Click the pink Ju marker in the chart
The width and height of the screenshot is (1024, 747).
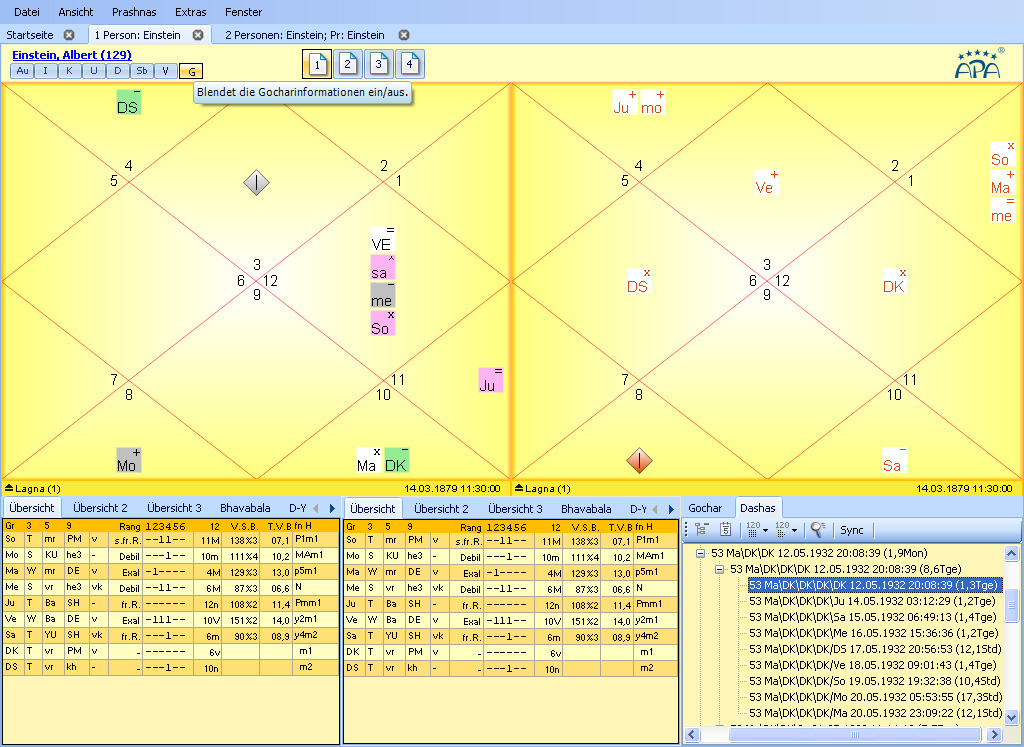[490, 380]
